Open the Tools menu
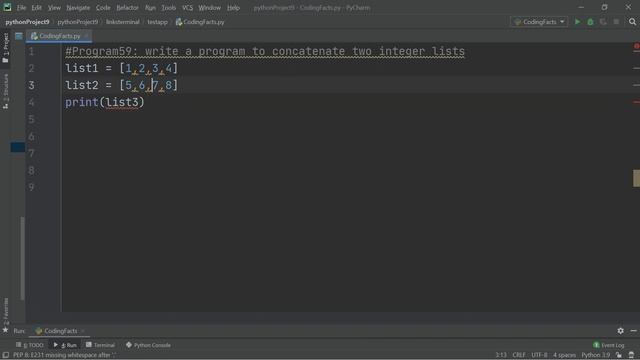This screenshot has width=640, height=360. [168, 8]
